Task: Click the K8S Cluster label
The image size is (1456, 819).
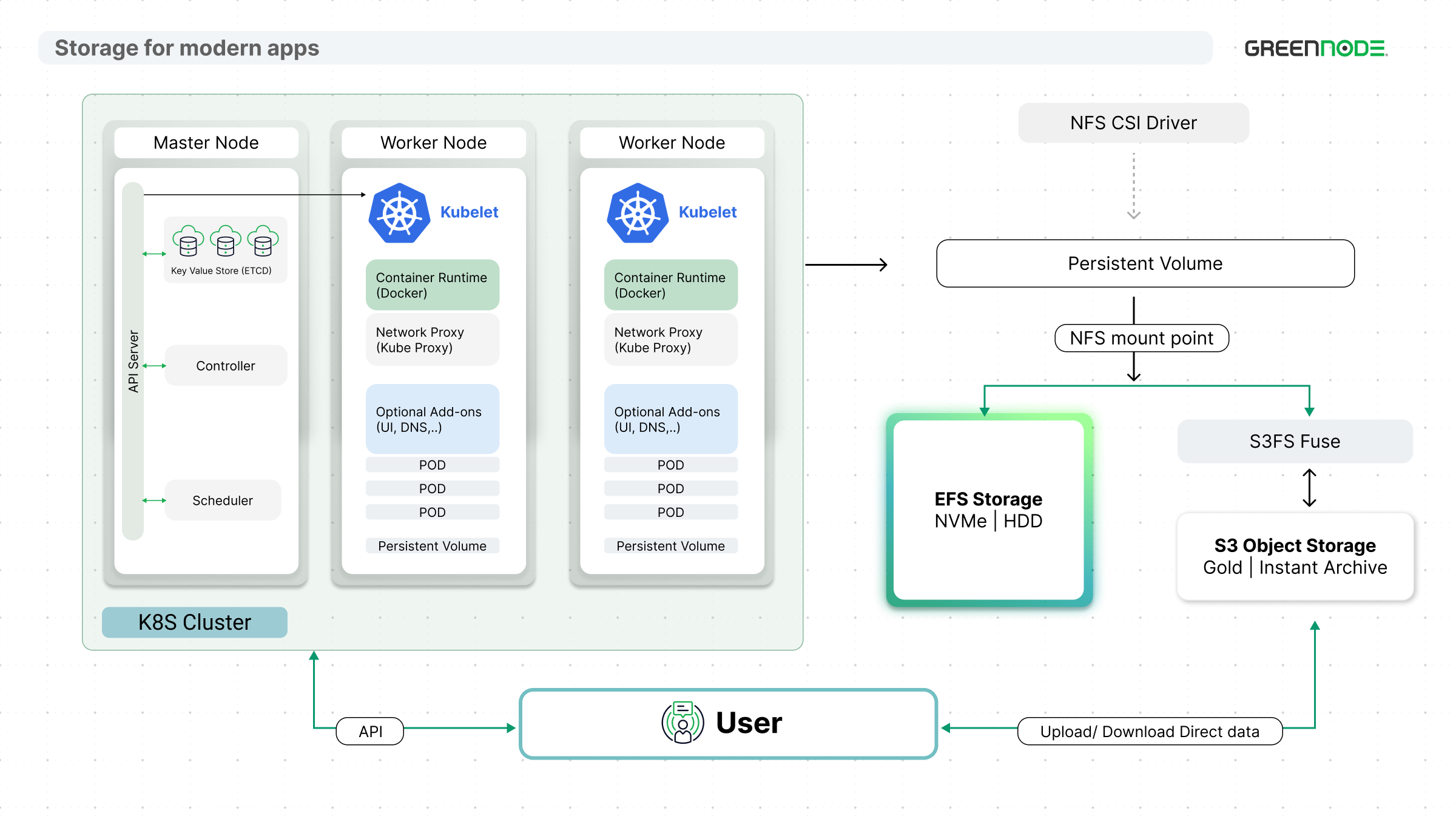Action: click(195, 622)
